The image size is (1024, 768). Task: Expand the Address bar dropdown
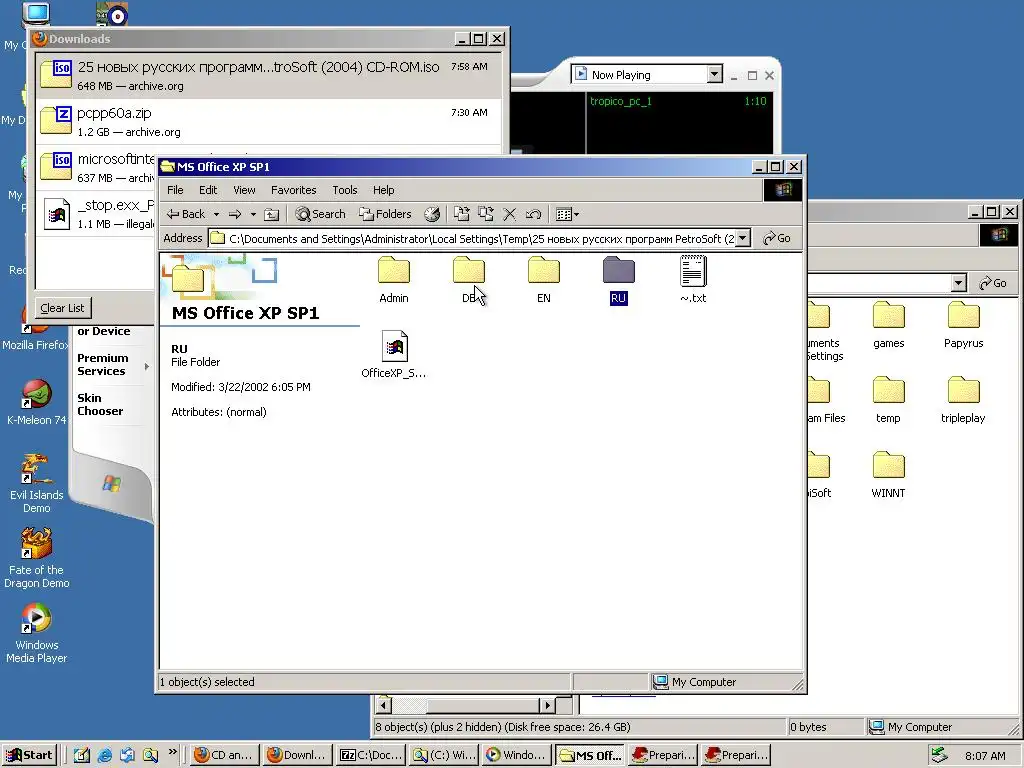(743, 238)
